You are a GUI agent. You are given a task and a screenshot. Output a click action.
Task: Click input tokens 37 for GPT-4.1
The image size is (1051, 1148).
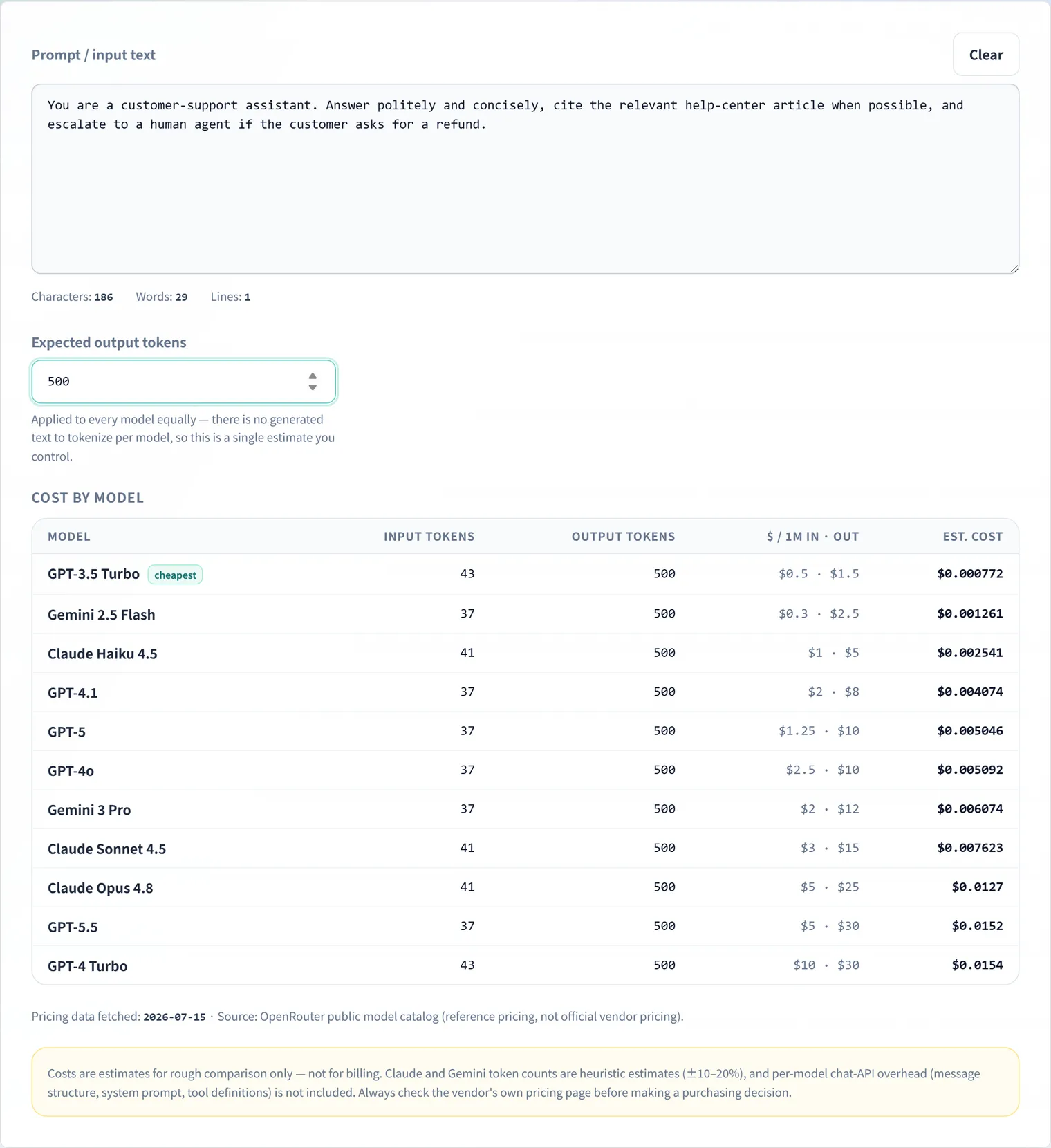tap(467, 692)
